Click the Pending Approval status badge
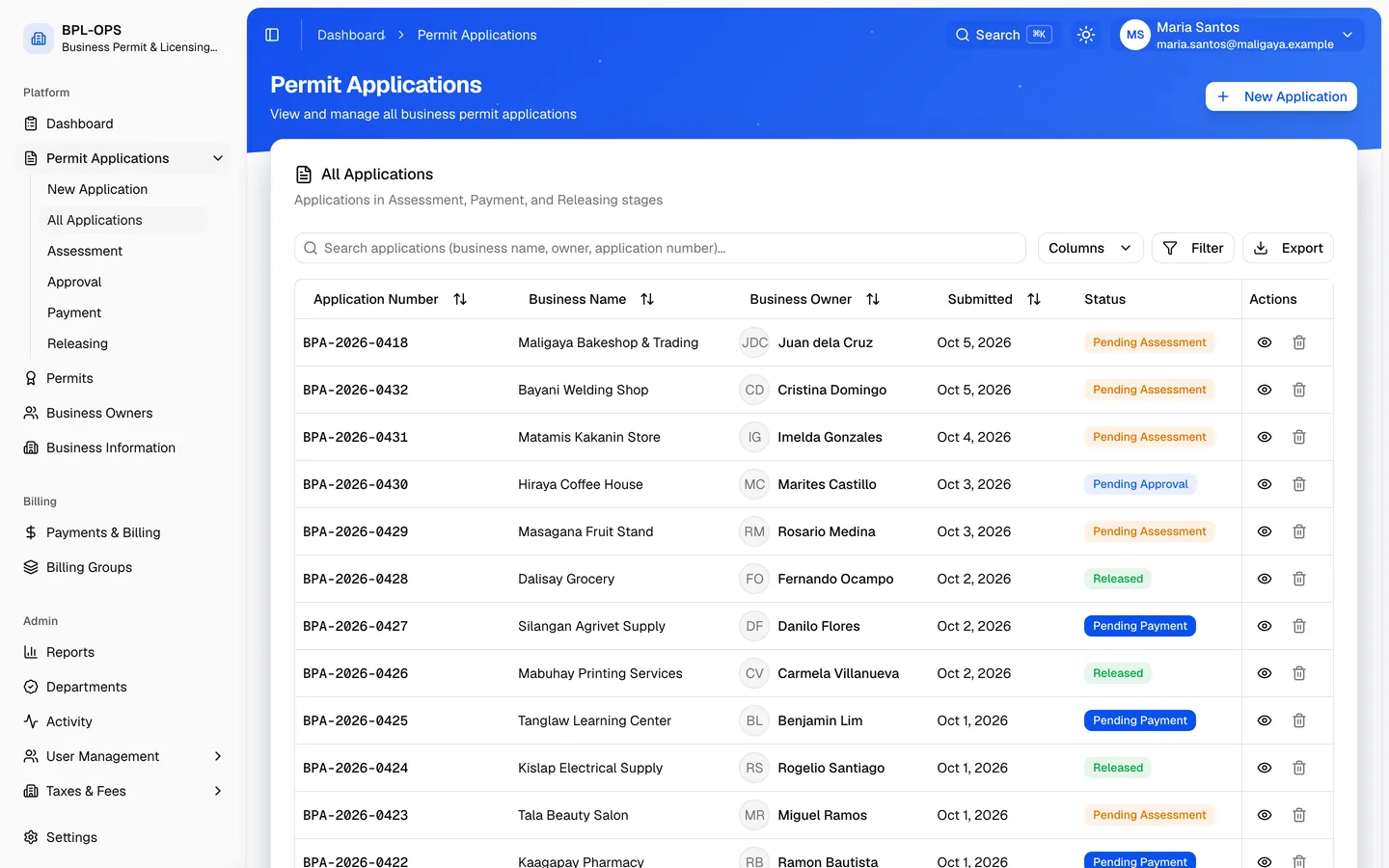 1140,484
